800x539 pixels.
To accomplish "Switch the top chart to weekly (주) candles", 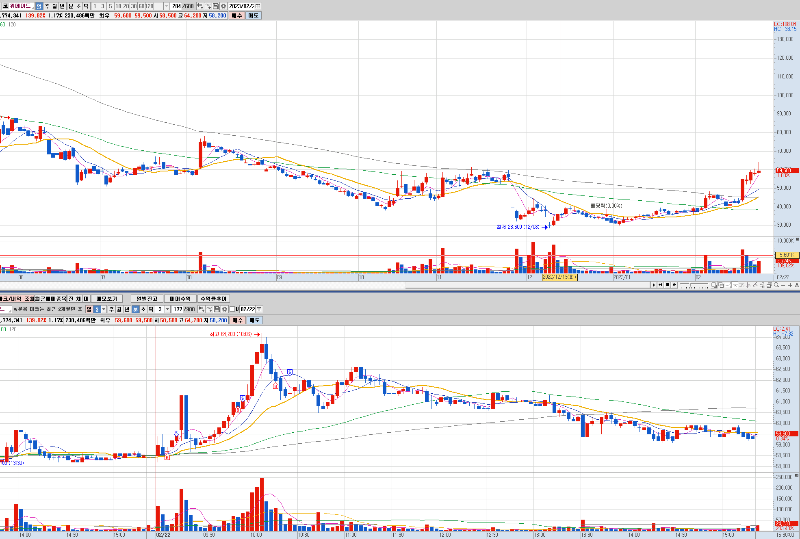I will click(47, 6).
